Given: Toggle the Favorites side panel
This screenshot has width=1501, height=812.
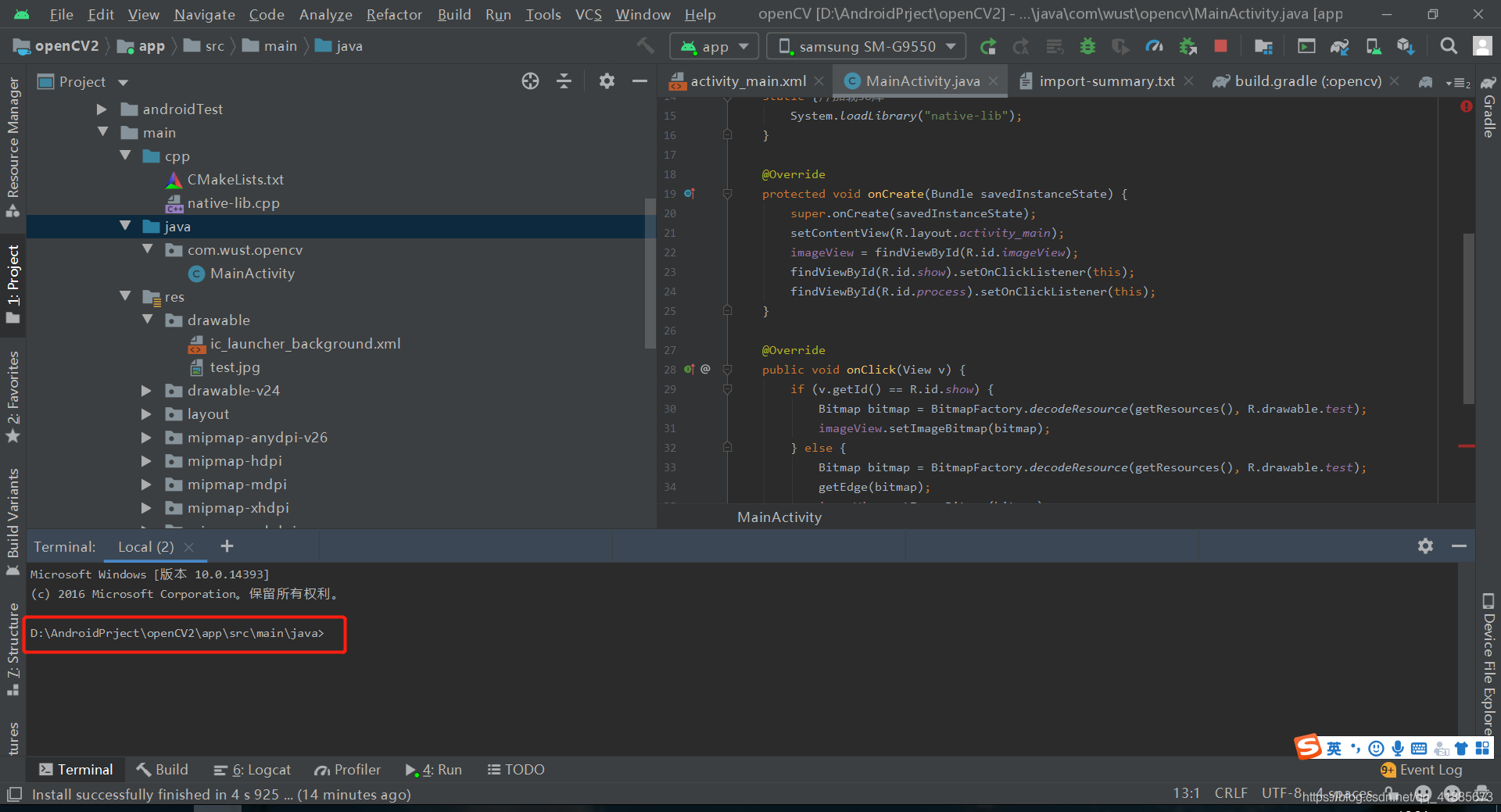Looking at the screenshot, I should coord(13,397).
